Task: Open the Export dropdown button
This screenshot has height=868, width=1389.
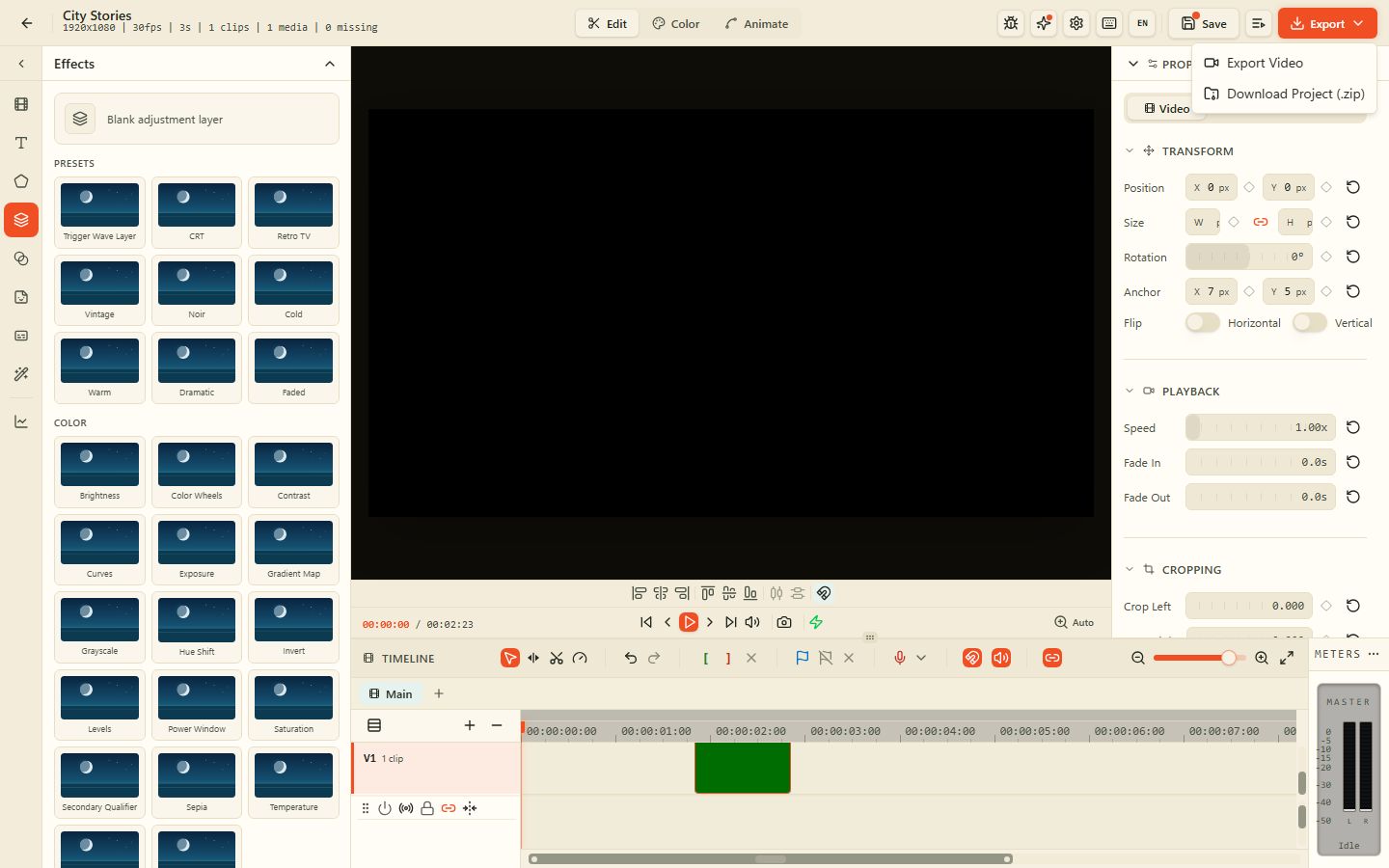Action: pyautogui.click(x=1327, y=23)
